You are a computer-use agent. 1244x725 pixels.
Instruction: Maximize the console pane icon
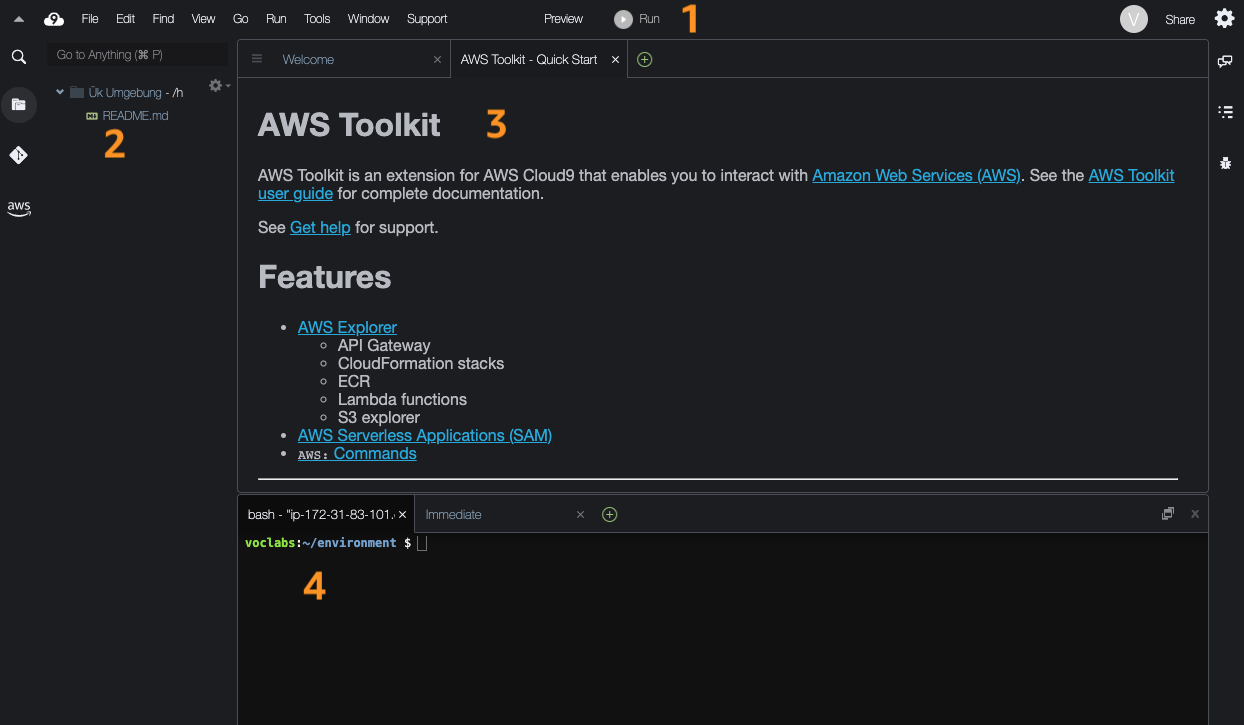(1167, 514)
